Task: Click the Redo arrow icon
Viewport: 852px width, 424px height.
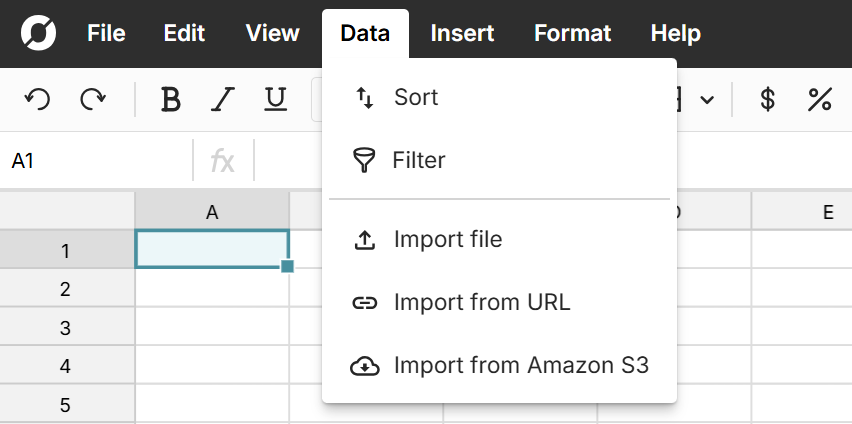Action: (93, 99)
